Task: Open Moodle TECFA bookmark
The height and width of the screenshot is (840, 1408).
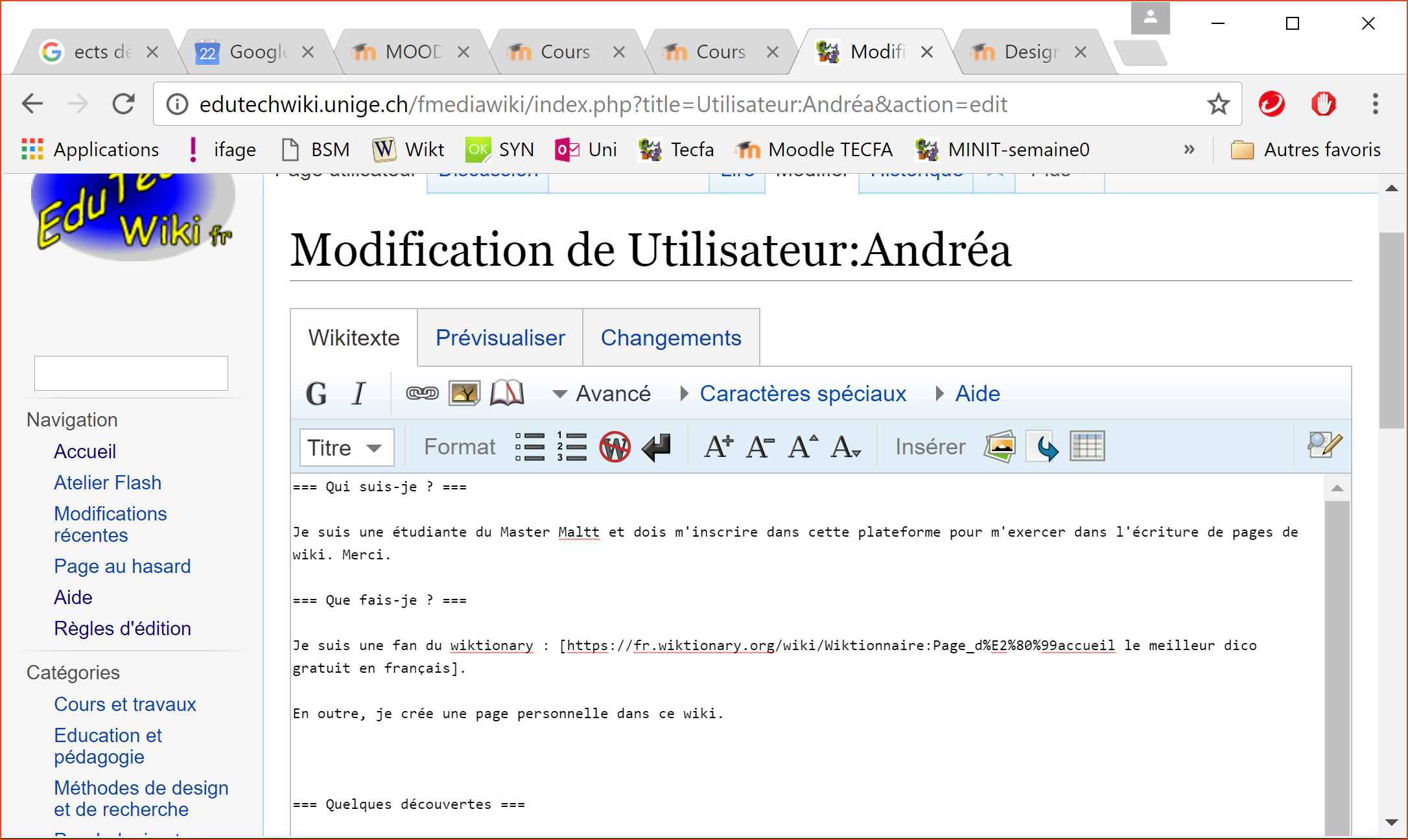Action: (814, 150)
